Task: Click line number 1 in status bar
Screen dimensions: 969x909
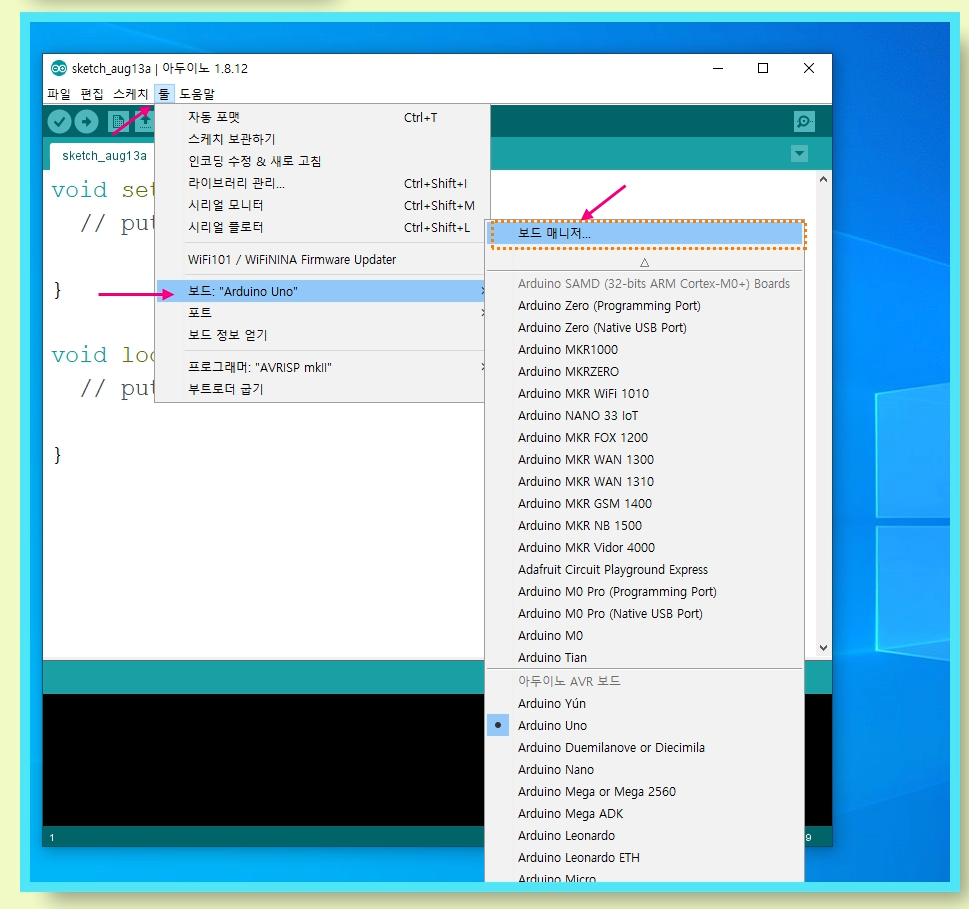Action: pos(52,837)
